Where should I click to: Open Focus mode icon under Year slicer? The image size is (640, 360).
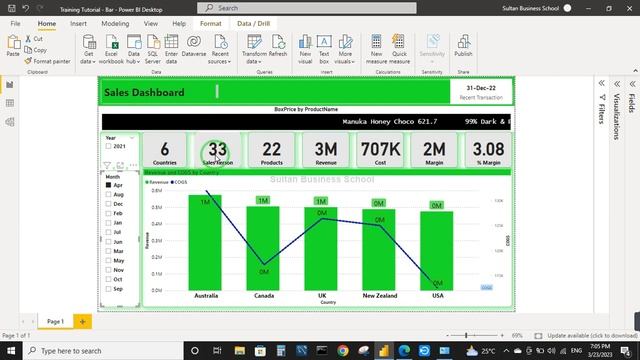click(x=120, y=165)
